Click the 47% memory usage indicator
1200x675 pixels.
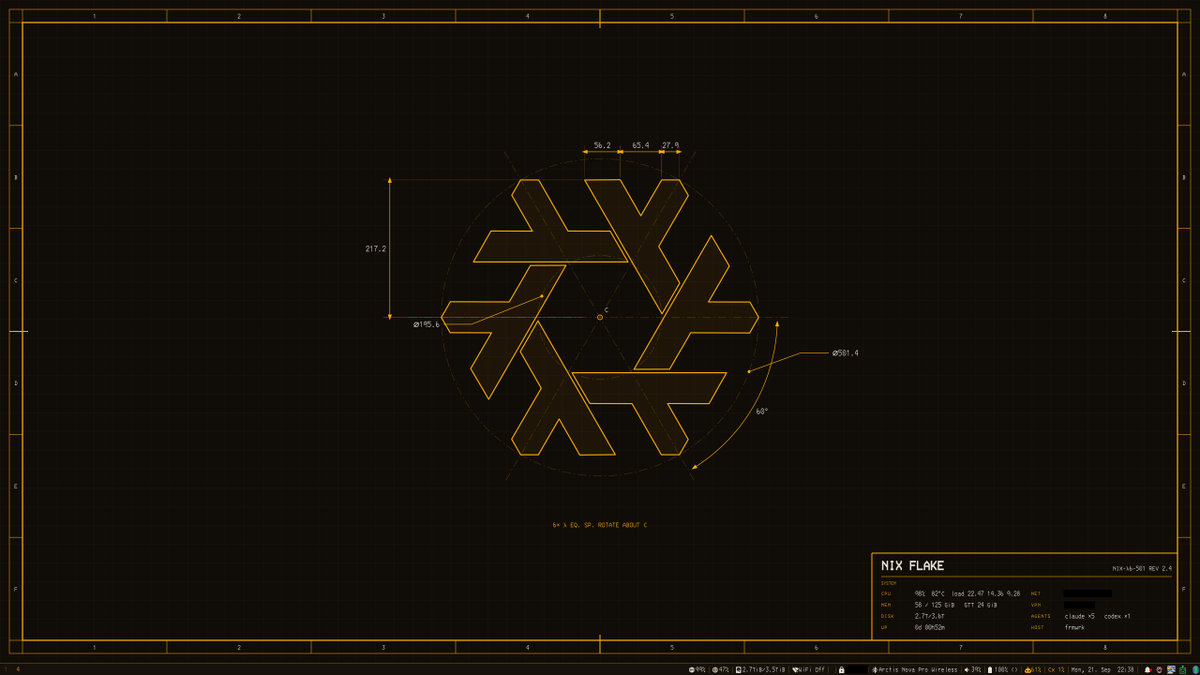pos(721,669)
